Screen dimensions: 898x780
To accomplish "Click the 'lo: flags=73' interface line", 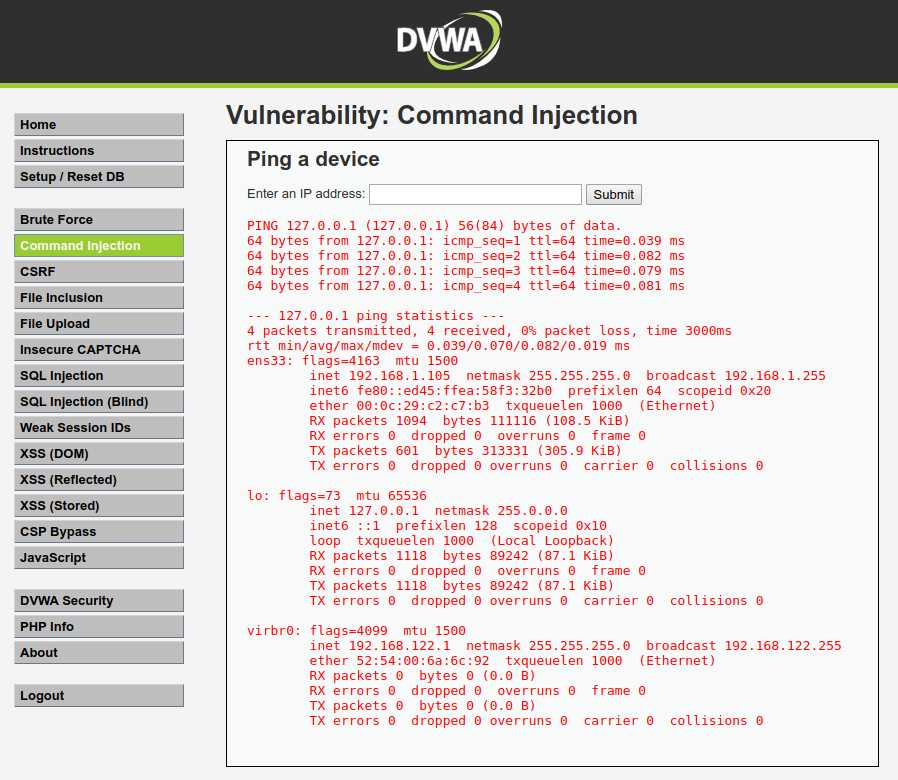I will 337,496.
